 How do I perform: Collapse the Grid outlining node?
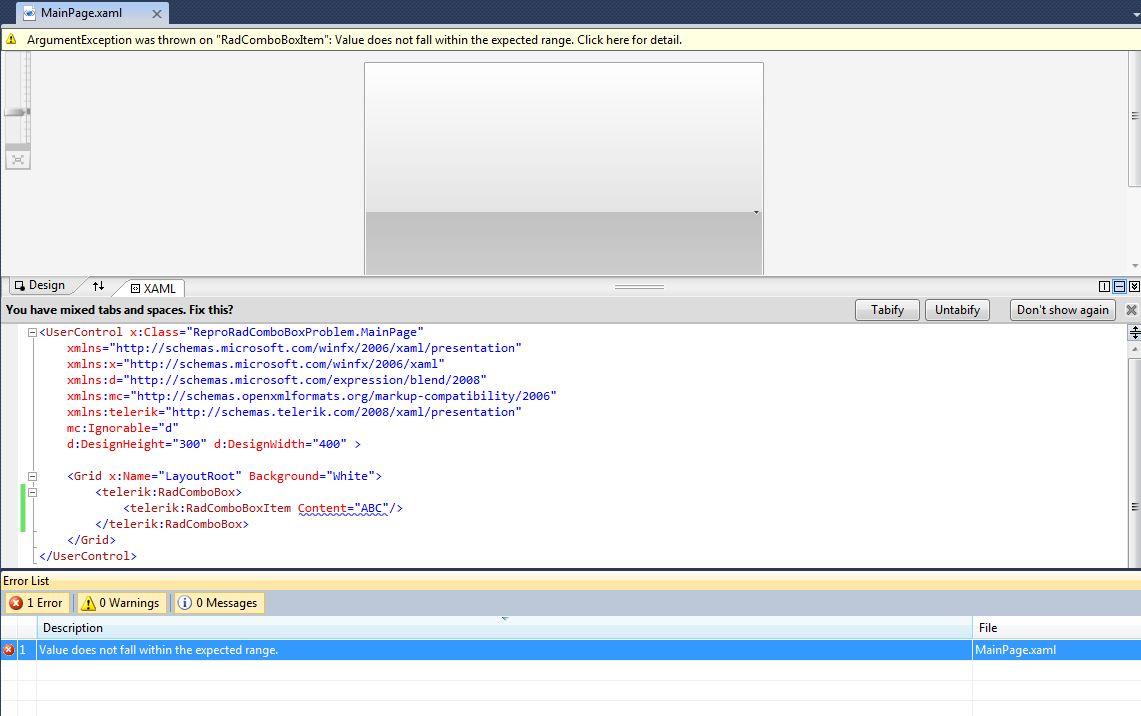pos(32,477)
